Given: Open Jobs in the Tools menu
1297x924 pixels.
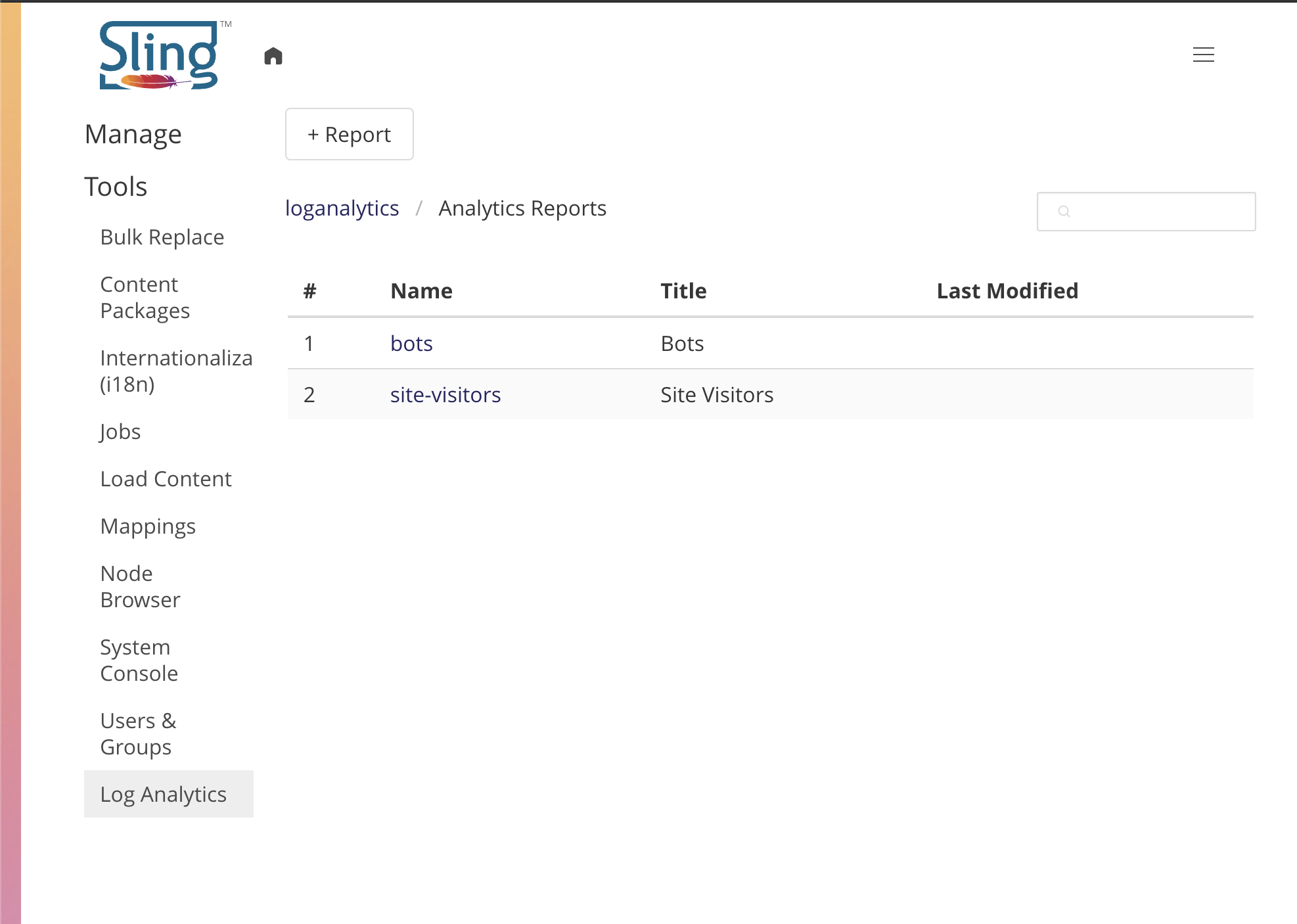Looking at the screenshot, I should [120, 432].
